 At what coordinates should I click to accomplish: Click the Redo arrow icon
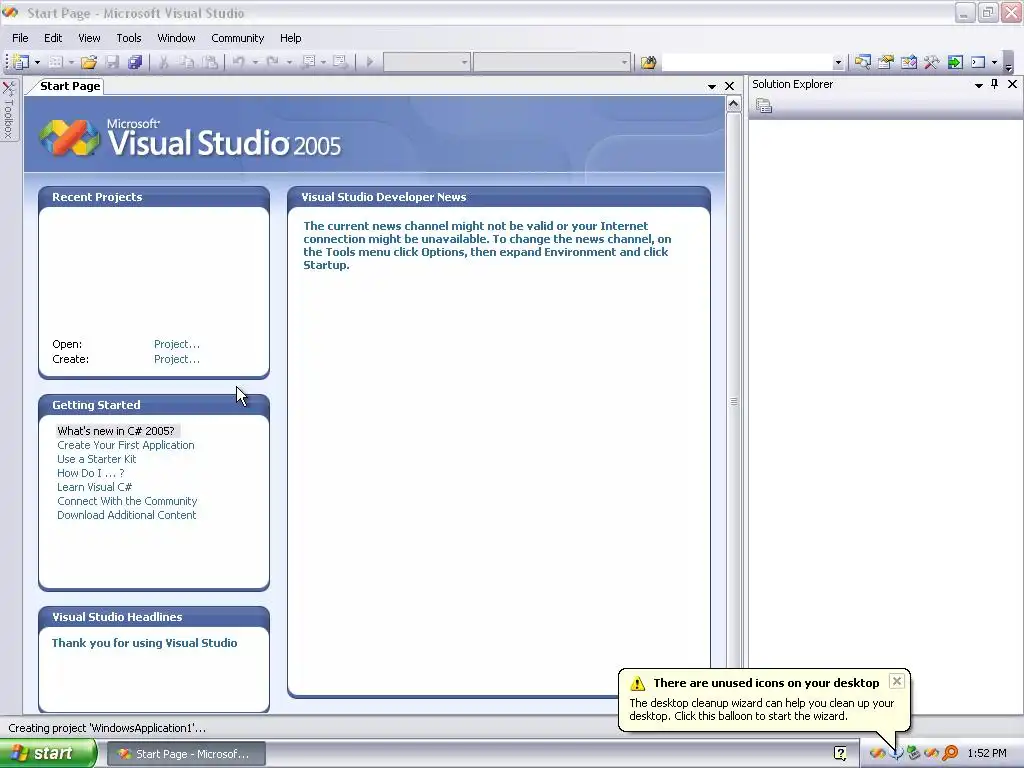click(272, 62)
